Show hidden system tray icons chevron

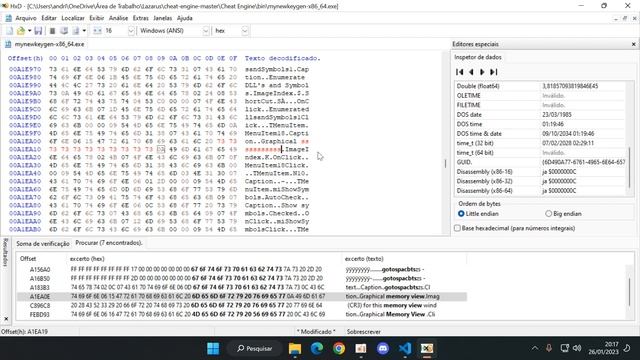pos(534,348)
